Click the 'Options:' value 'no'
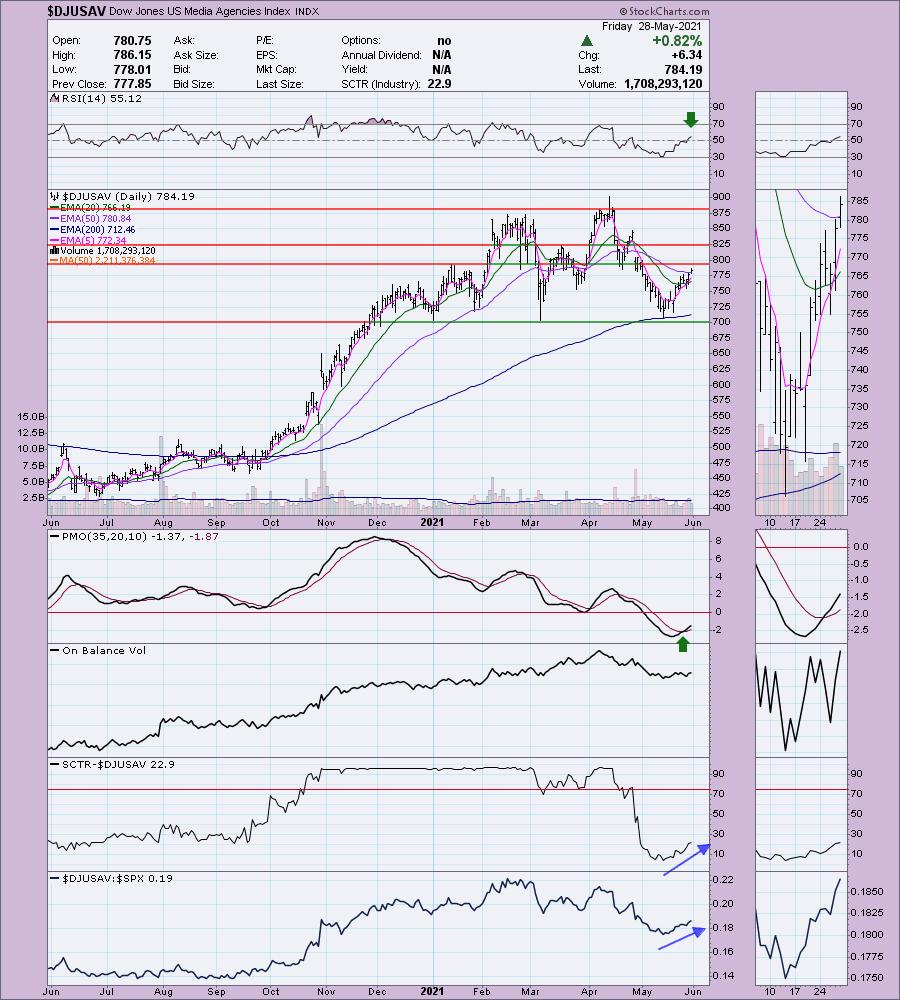900x1000 pixels. (x=444, y=40)
